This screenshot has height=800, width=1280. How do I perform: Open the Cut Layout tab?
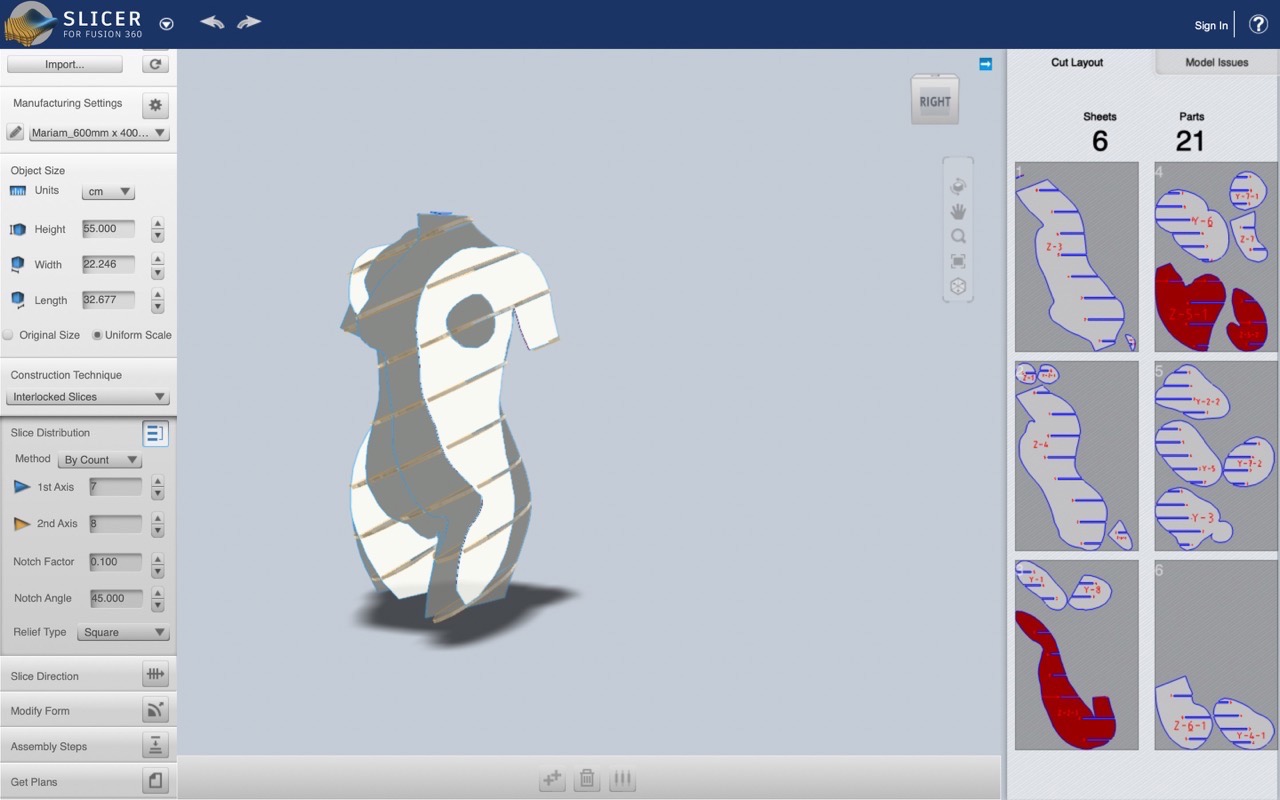(1077, 62)
